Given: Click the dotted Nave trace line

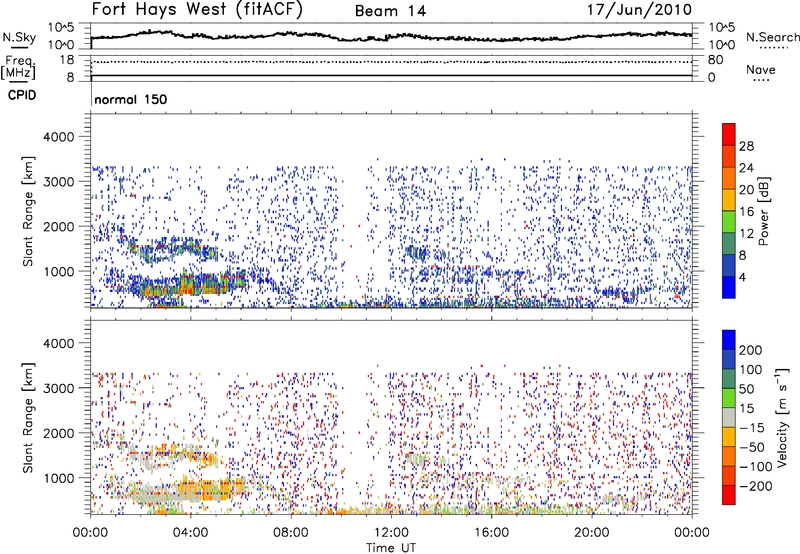Looking at the screenshot, I should click(x=391, y=62).
